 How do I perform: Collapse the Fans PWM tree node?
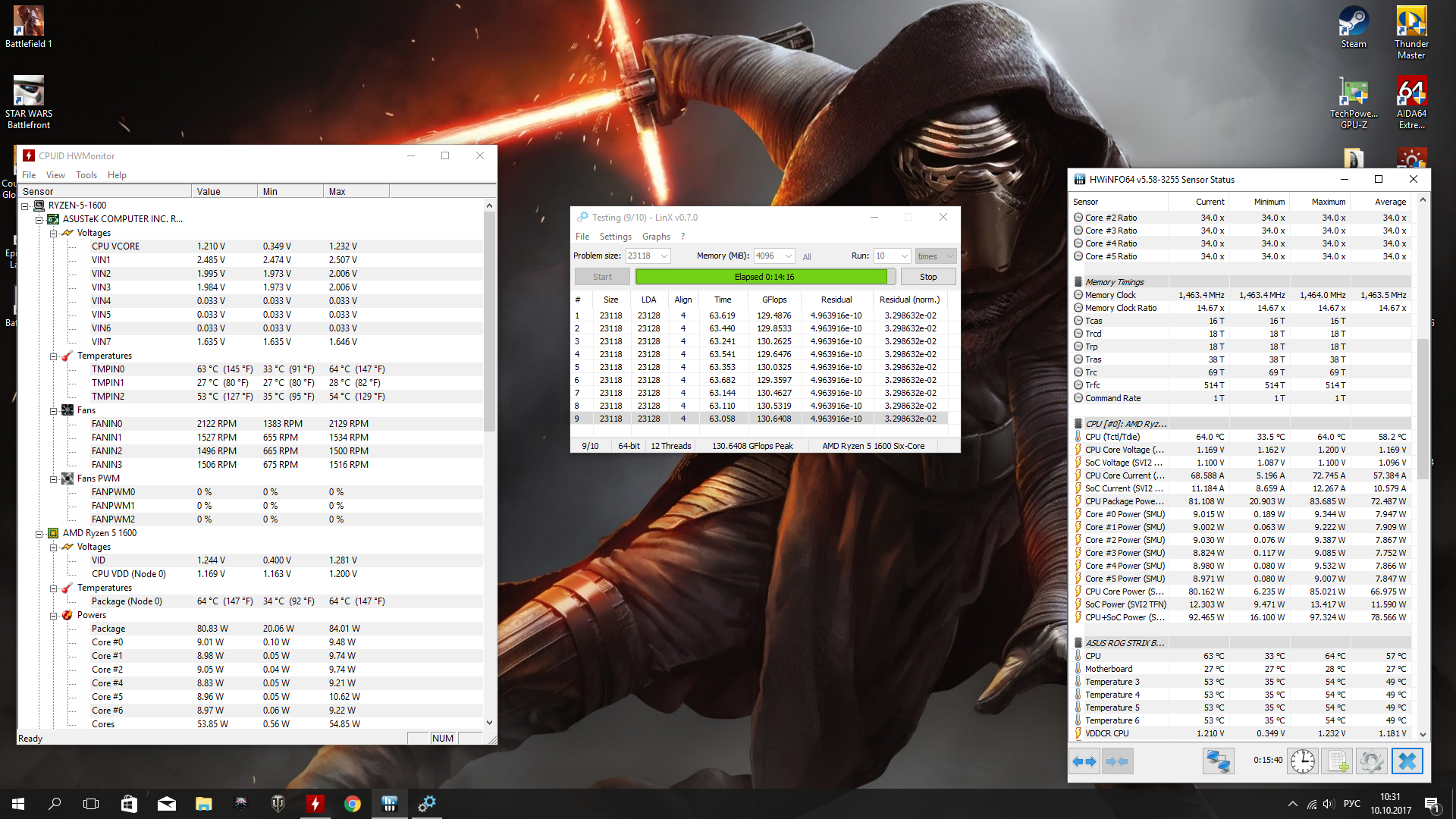point(54,479)
